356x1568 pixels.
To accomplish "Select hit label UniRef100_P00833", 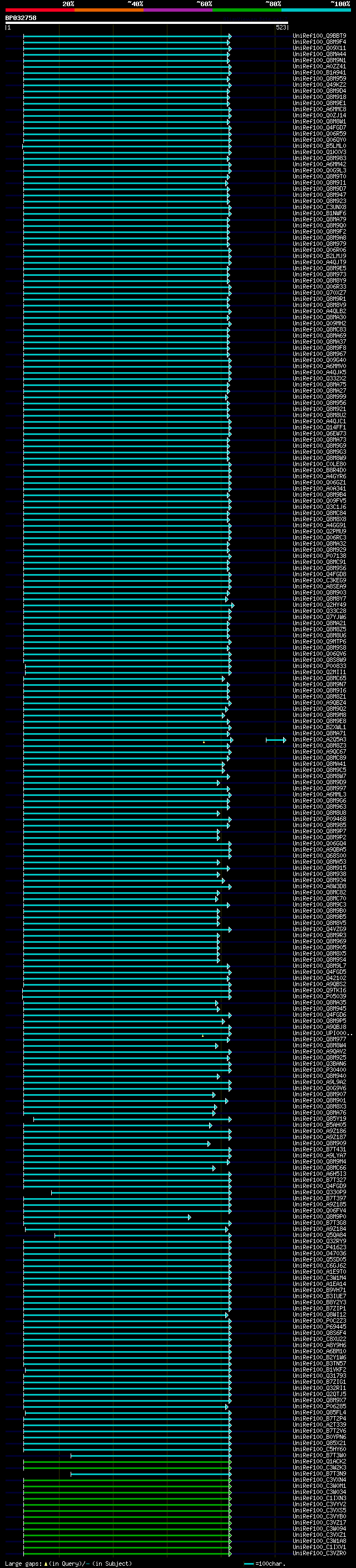I will [319, 666].
